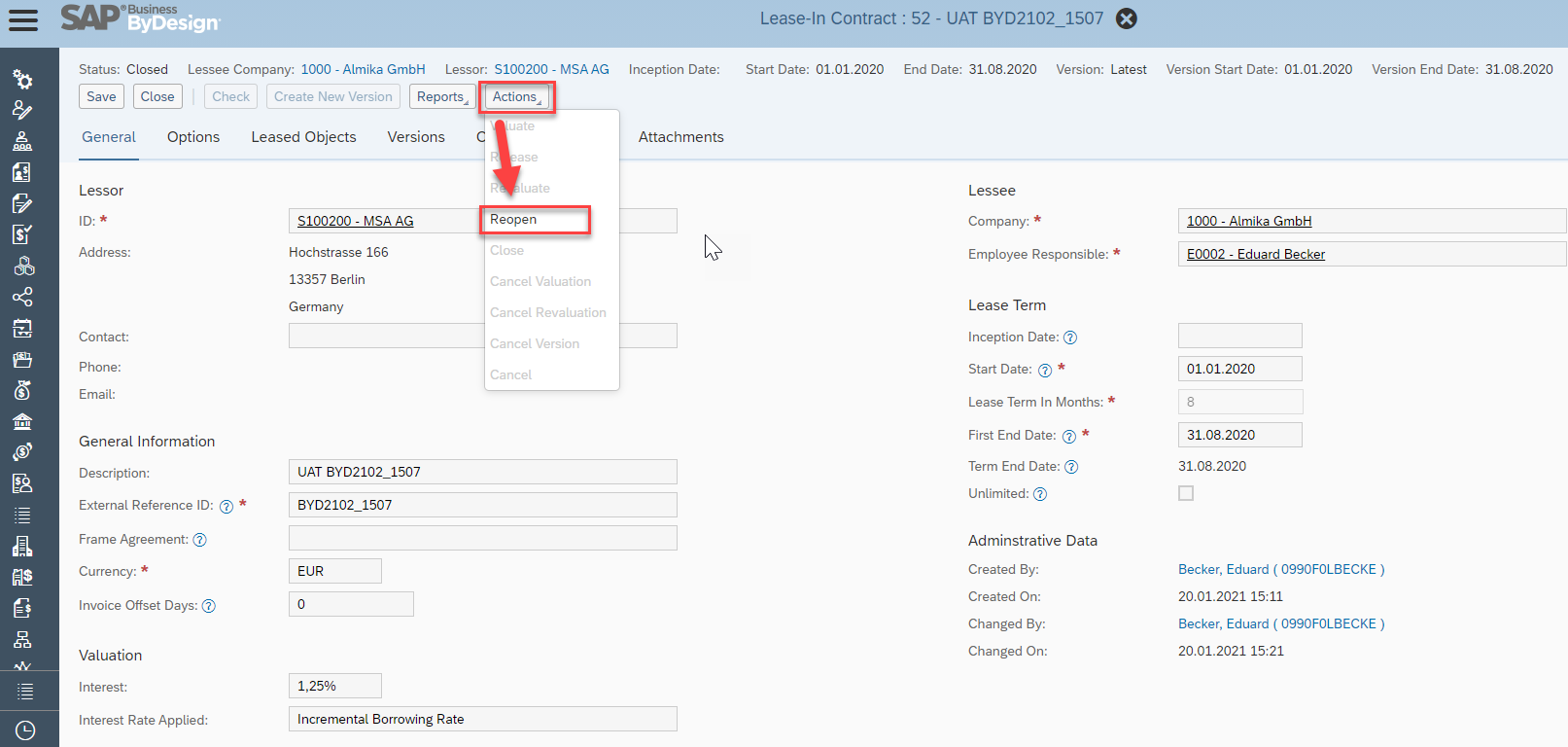Show help for Frame Agreement
This screenshot has height=747, width=1568.
point(199,540)
